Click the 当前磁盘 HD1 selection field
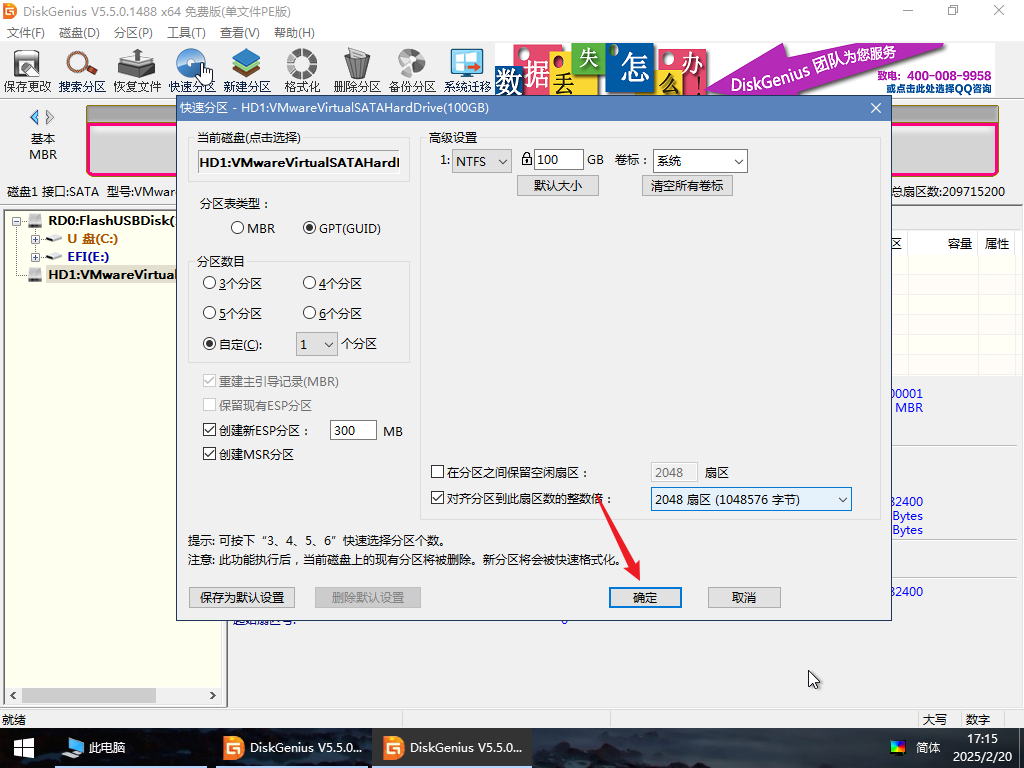Image resolution: width=1024 pixels, height=768 pixels. pyautogui.click(x=299, y=162)
